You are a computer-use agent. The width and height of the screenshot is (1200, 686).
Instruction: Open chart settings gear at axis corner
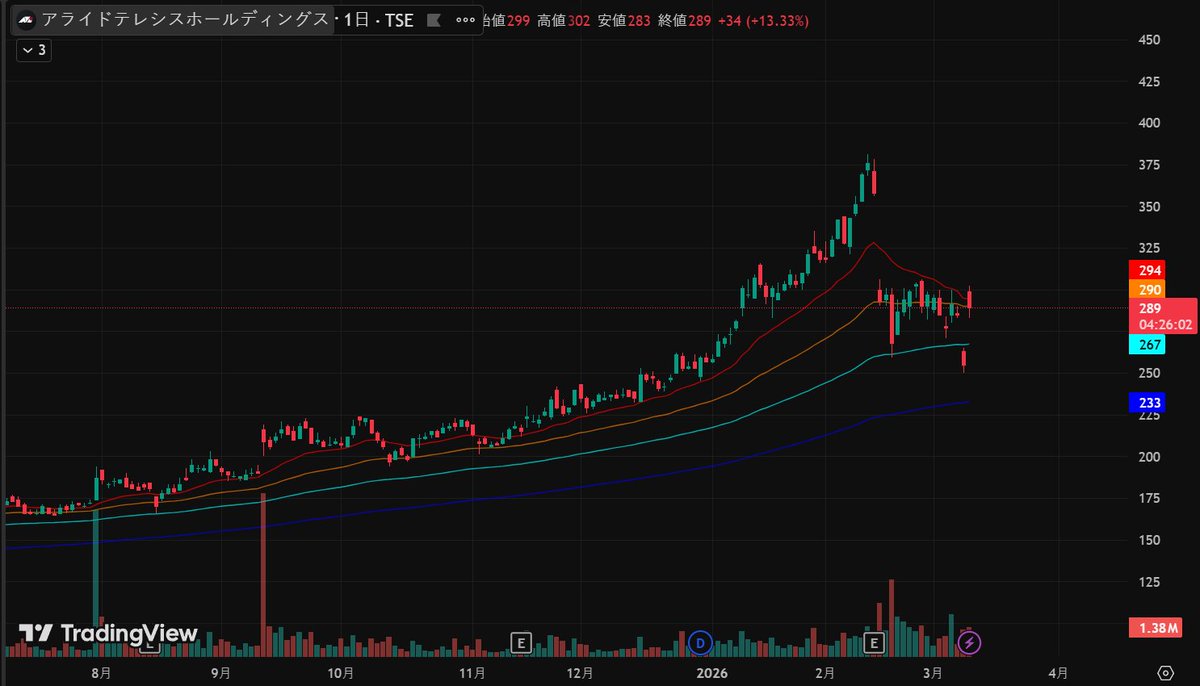coord(1165,671)
